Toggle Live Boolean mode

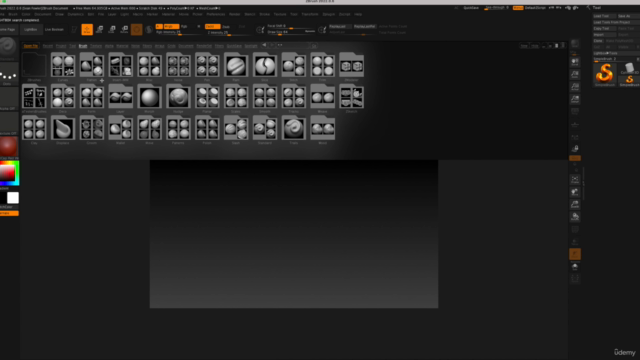[x=54, y=29]
